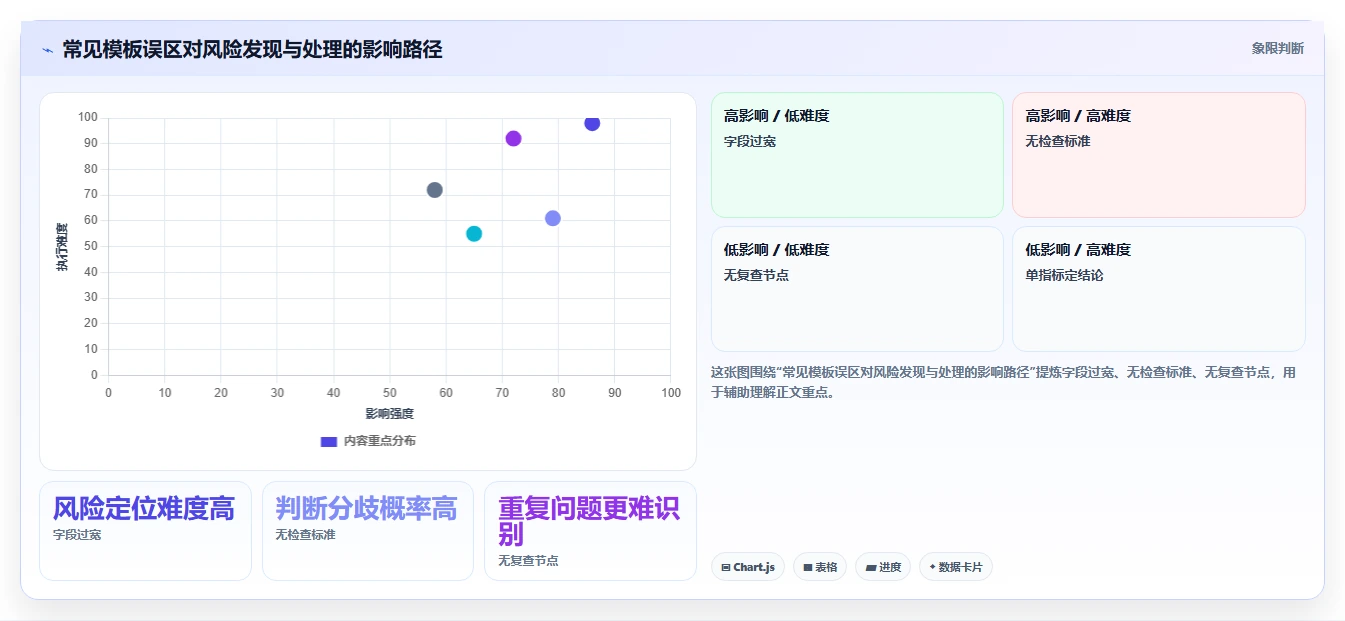The height and width of the screenshot is (621, 1345).
Task: Click the 风险定位难度高 data card
Action: [145, 531]
